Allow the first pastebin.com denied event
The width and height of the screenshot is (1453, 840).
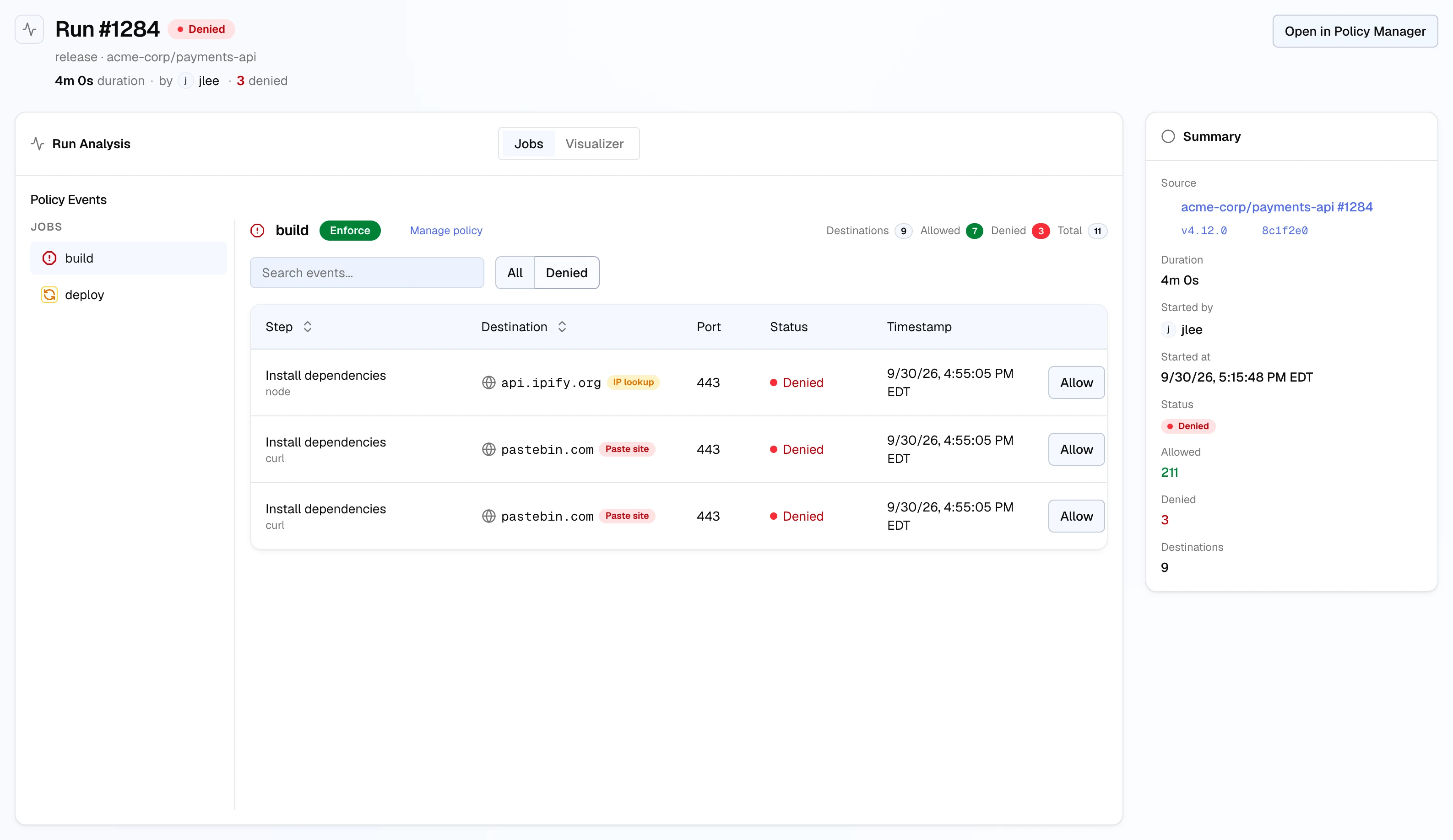[x=1077, y=449]
